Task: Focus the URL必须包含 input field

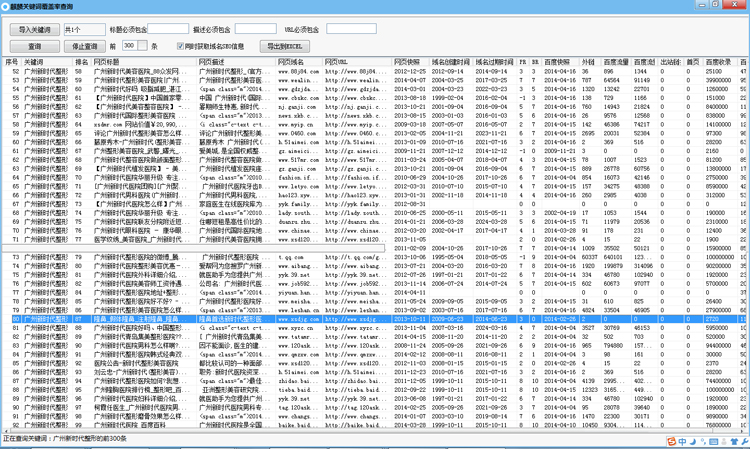Action: pos(351,29)
